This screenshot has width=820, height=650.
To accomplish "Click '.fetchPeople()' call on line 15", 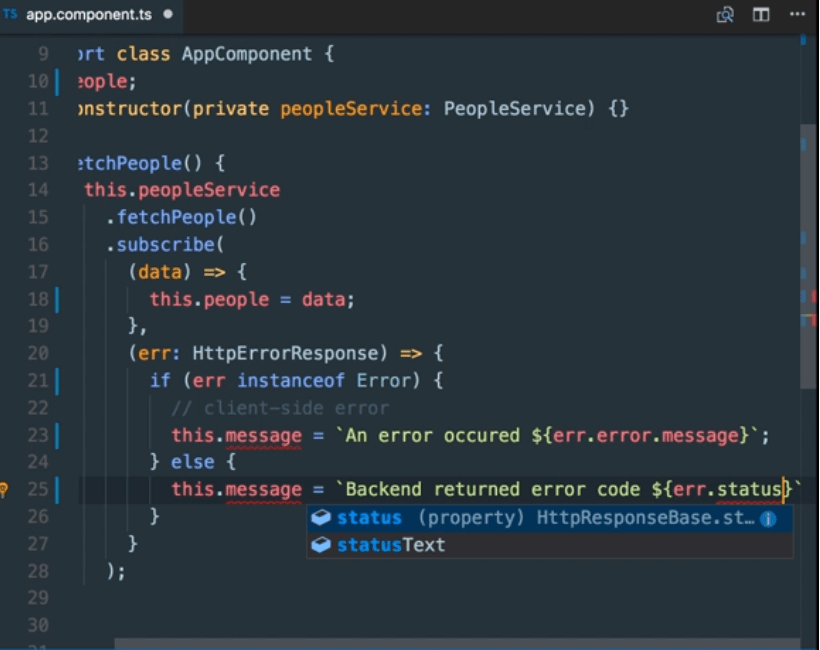I will pos(181,217).
